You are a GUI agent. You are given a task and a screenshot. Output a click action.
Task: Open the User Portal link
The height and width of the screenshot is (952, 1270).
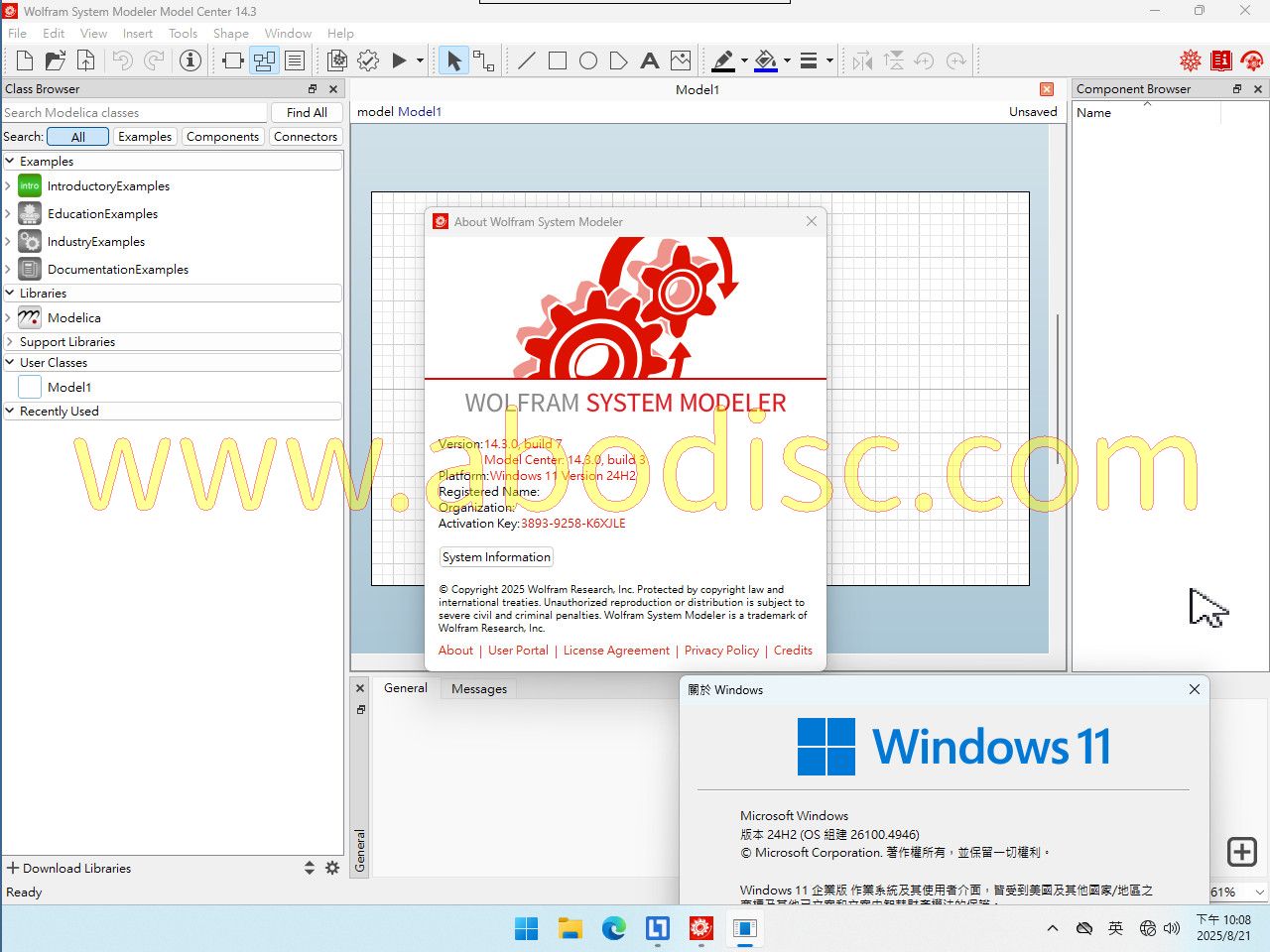(x=518, y=651)
